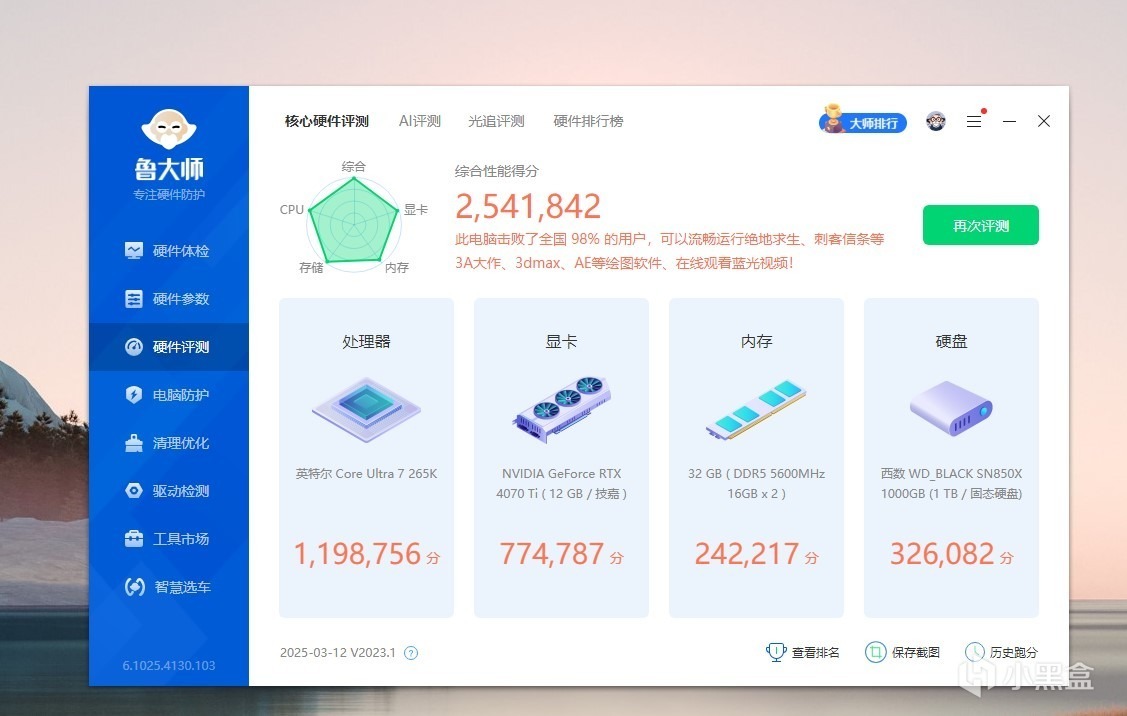Open 硬件参数 menu entry
Viewport: 1127px width, 716px height.
point(169,298)
